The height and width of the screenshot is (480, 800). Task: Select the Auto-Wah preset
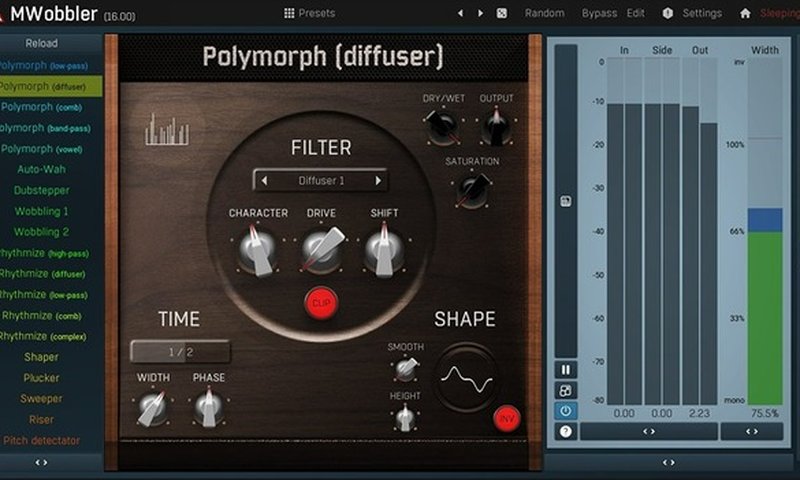[x=41, y=170]
